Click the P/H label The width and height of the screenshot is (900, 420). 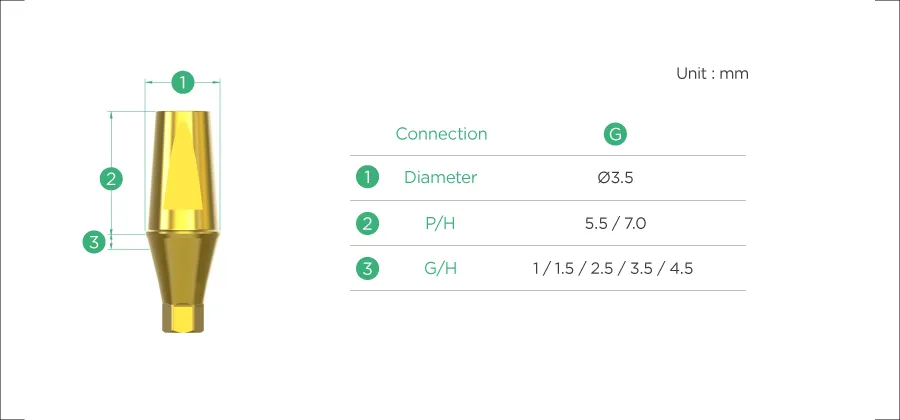coord(440,223)
